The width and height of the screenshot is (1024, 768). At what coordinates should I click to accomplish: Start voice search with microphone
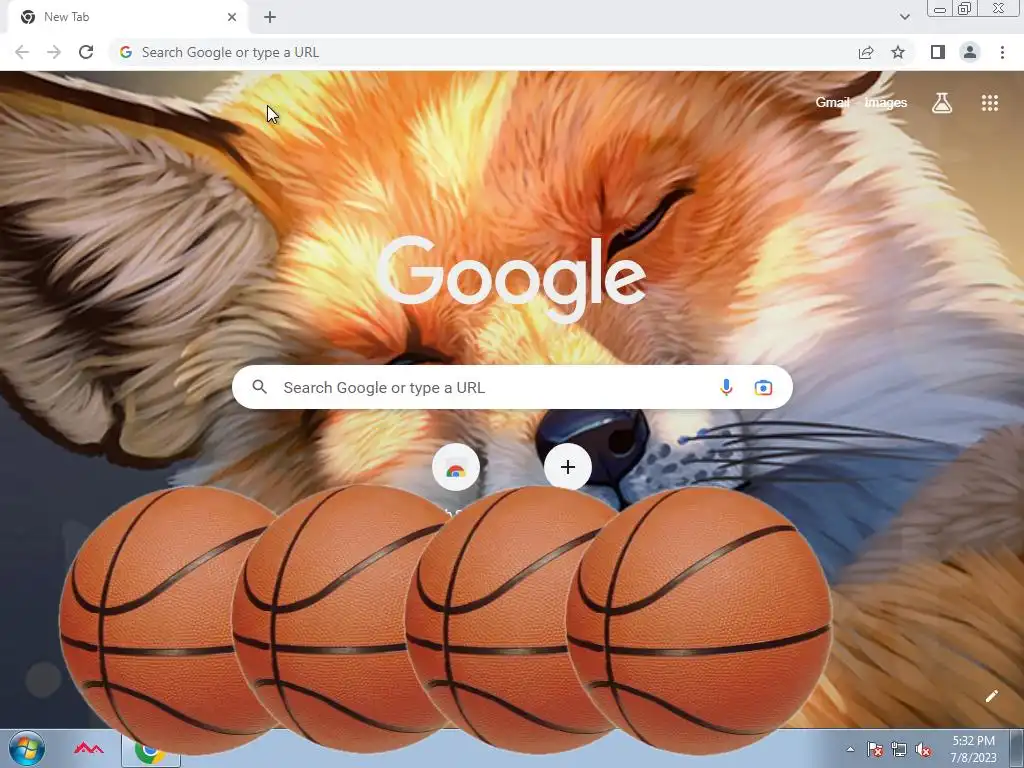[726, 387]
